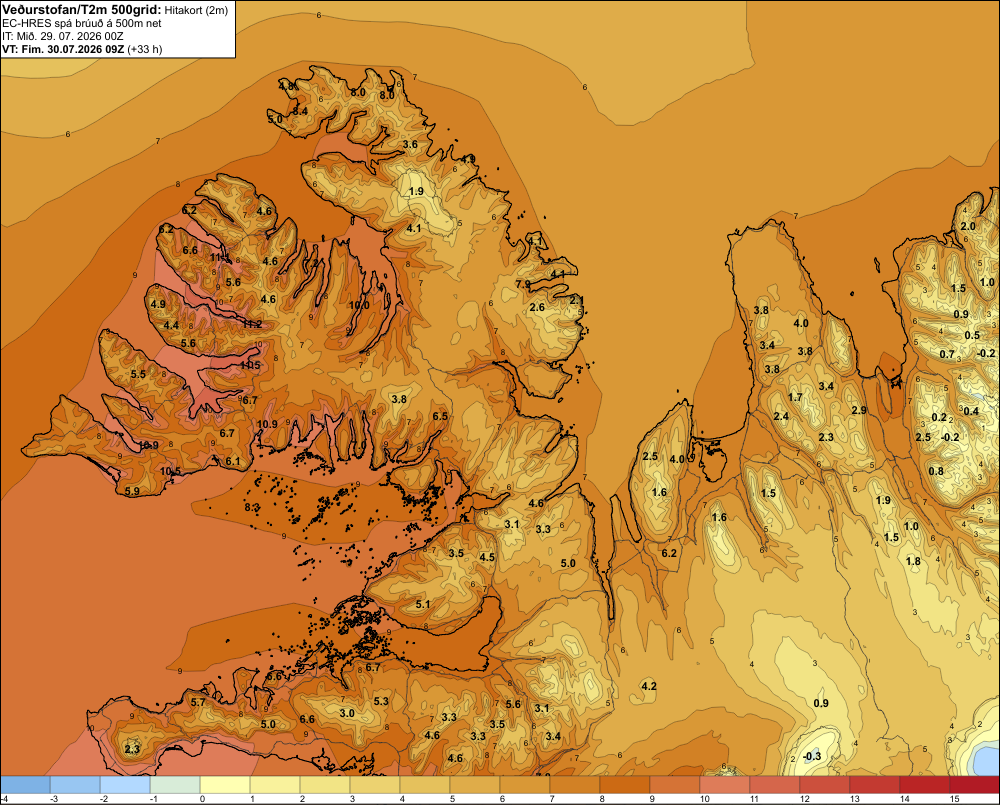Screen dimensions: 1000x805
Task: Click the 2.0 temperature label at top right
Action: [968, 226]
